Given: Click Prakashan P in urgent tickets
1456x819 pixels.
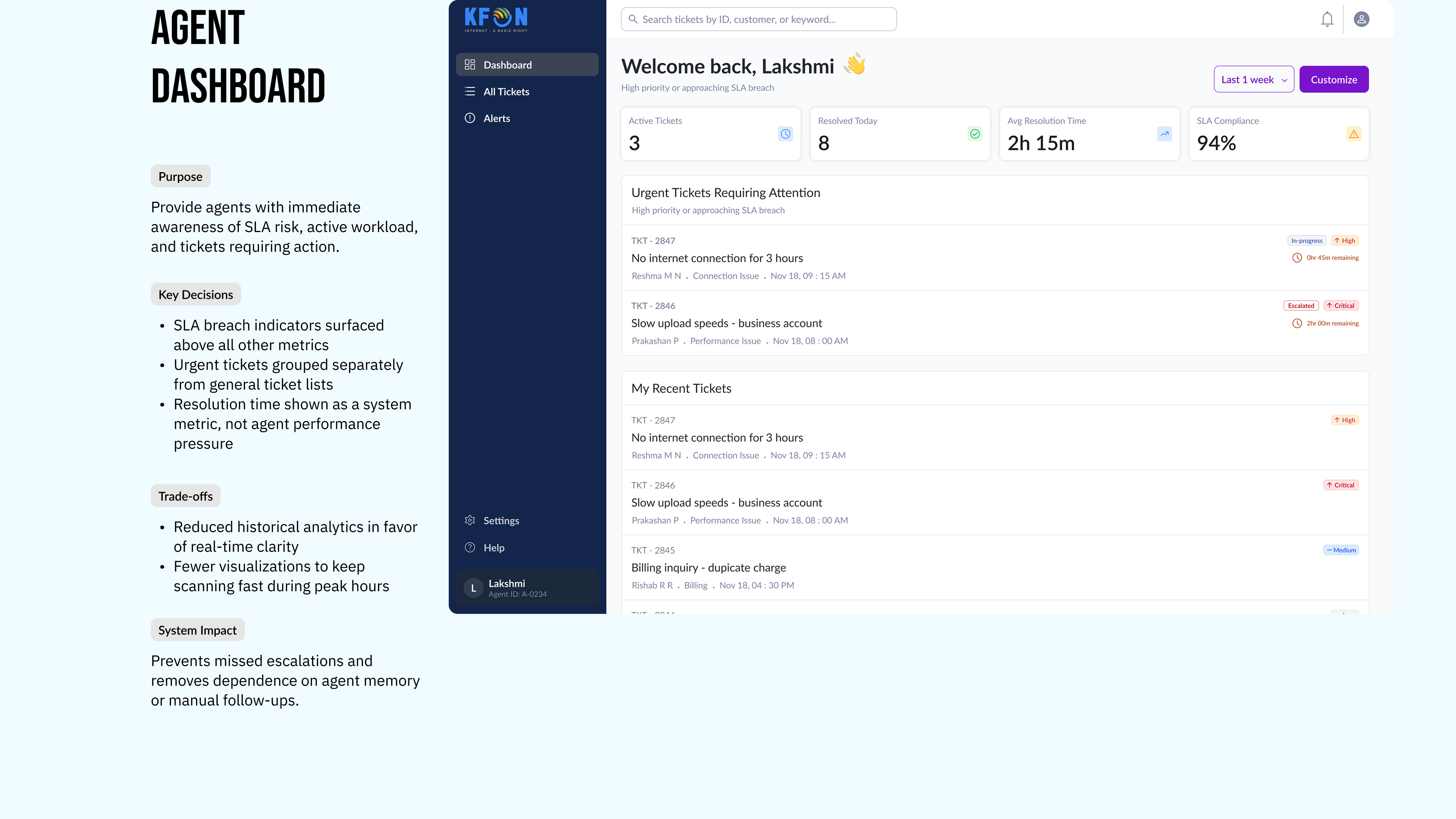Looking at the screenshot, I should (654, 341).
